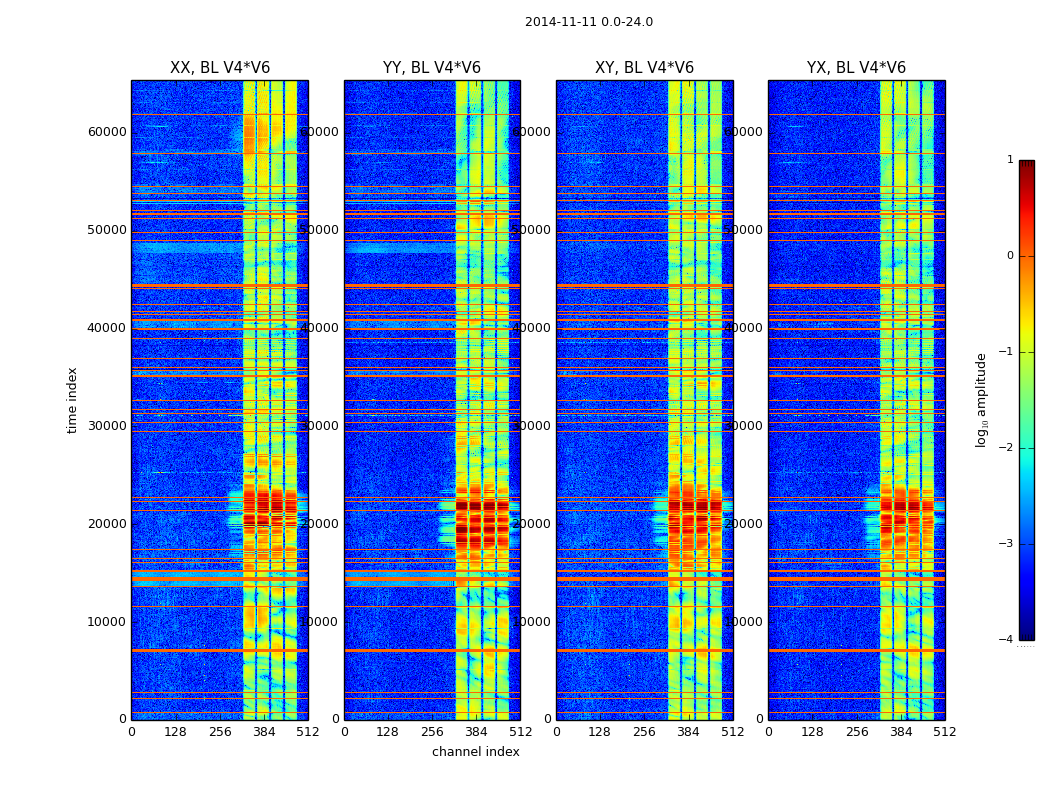Image resolution: width=1050 pixels, height=800 pixels.
Task: Click the colorbar tick label "1"
Action: click(x=1010, y=160)
